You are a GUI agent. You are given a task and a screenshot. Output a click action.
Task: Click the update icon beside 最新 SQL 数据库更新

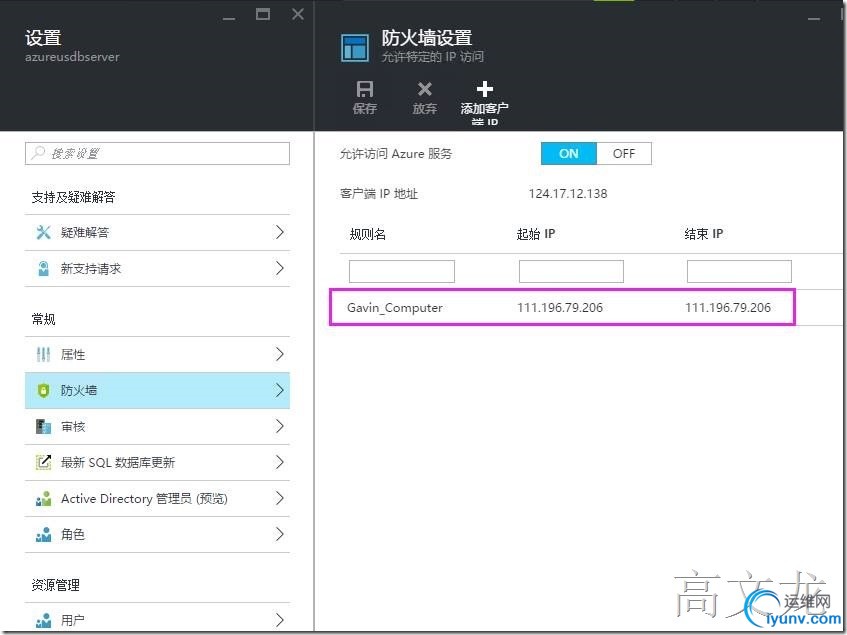pyautogui.click(x=43, y=462)
